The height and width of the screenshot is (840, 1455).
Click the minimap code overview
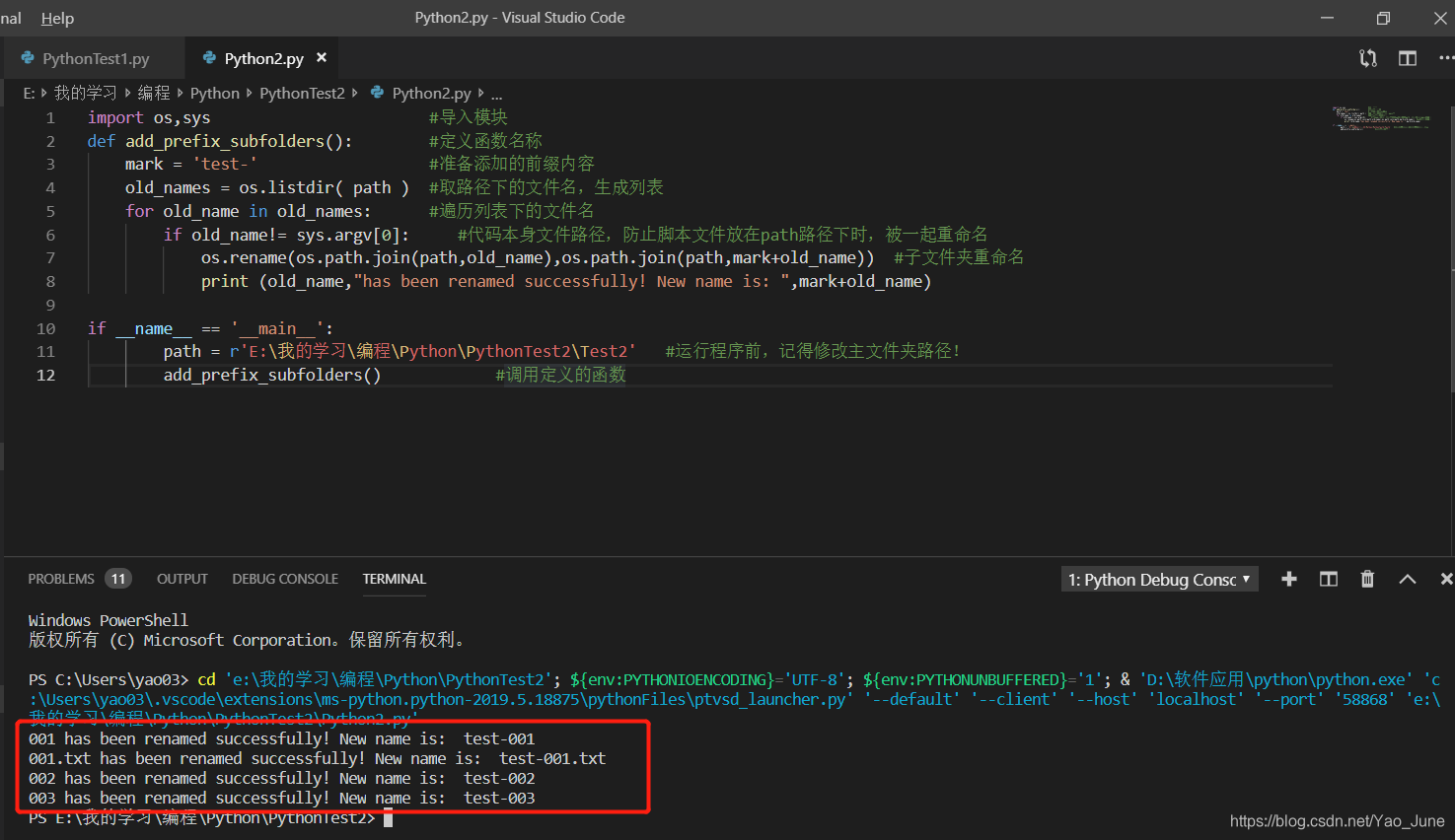click(1381, 118)
